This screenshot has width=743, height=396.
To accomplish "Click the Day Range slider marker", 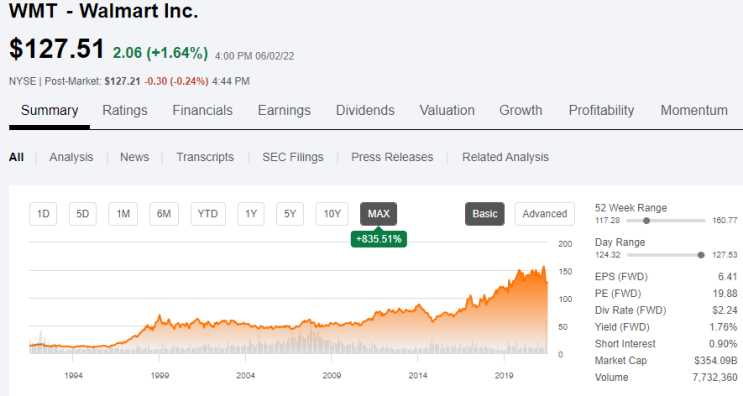I will click(x=701, y=255).
